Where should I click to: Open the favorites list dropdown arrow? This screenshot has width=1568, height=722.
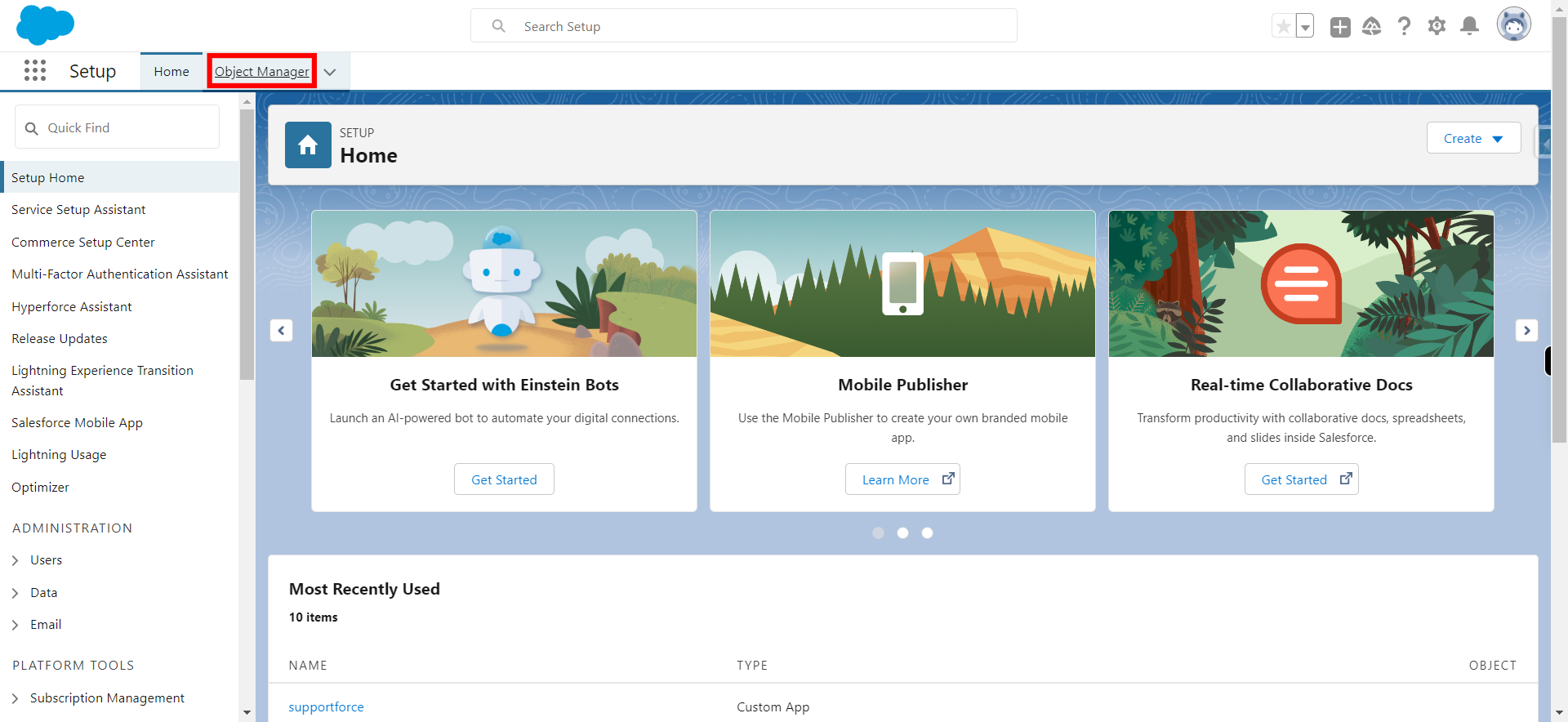(x=1305, y=26)
